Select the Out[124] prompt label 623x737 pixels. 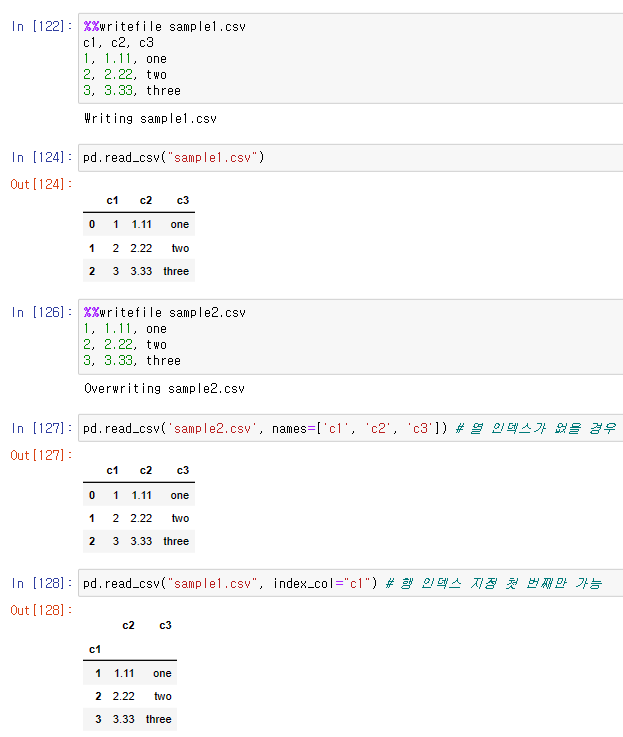[x=41, y=184]
